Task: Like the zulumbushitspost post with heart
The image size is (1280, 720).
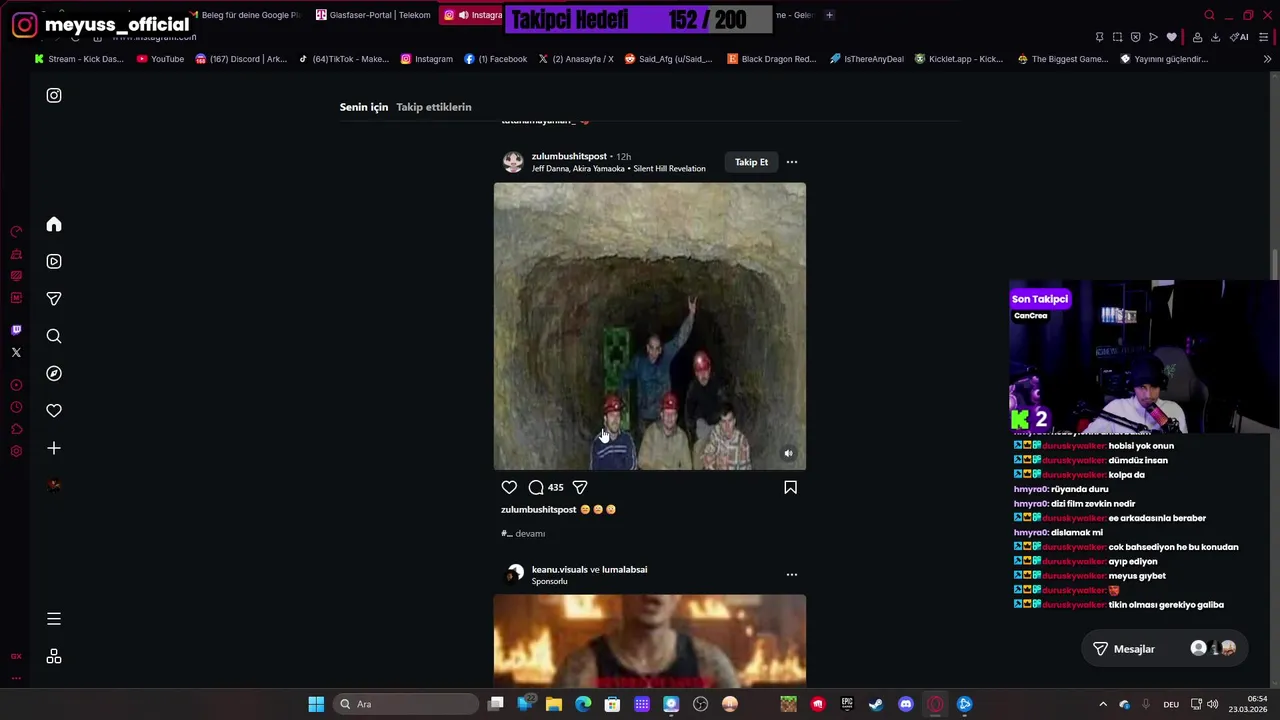Action: (x=509, y=487)
